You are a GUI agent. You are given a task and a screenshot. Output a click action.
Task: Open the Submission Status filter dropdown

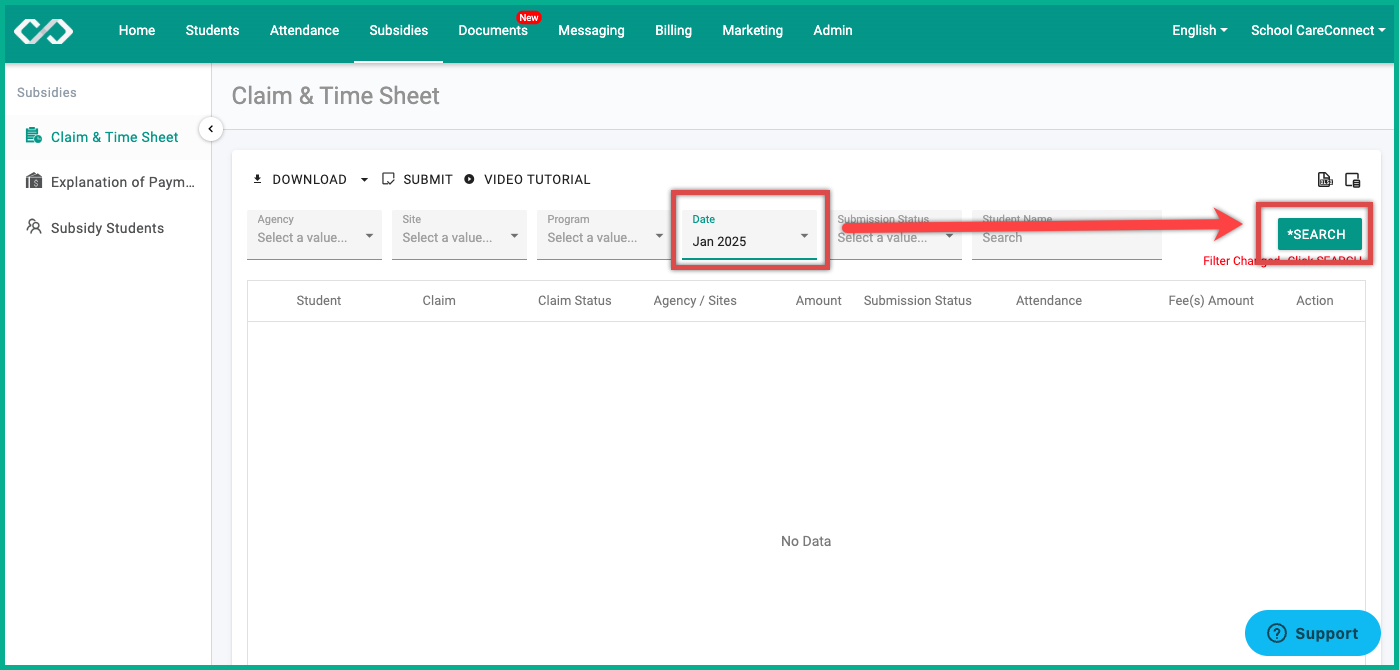[894, 234]
